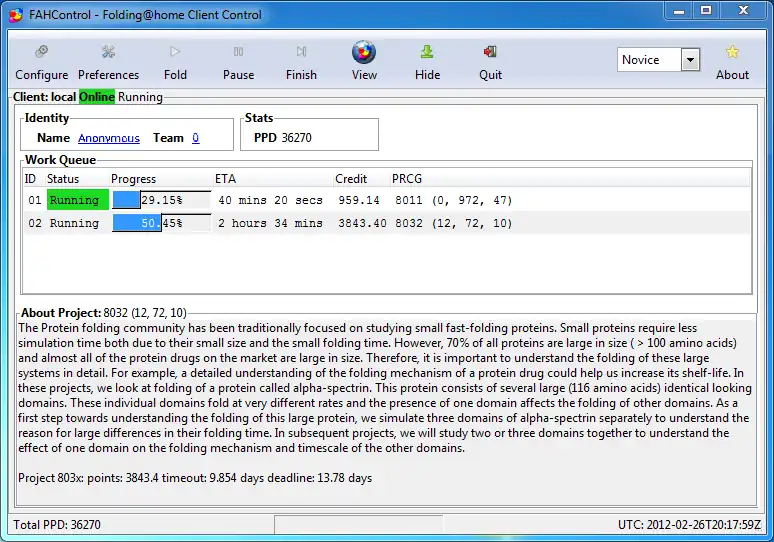Viewport: 774px width, 542px height.
Task: Pause folding with the Pause icon
Action: pyautogui.click(x=238, y=52)
